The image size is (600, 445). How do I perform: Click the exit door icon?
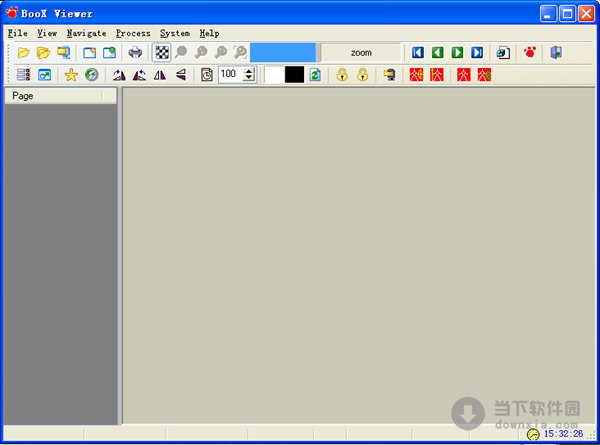pos(556,53)
